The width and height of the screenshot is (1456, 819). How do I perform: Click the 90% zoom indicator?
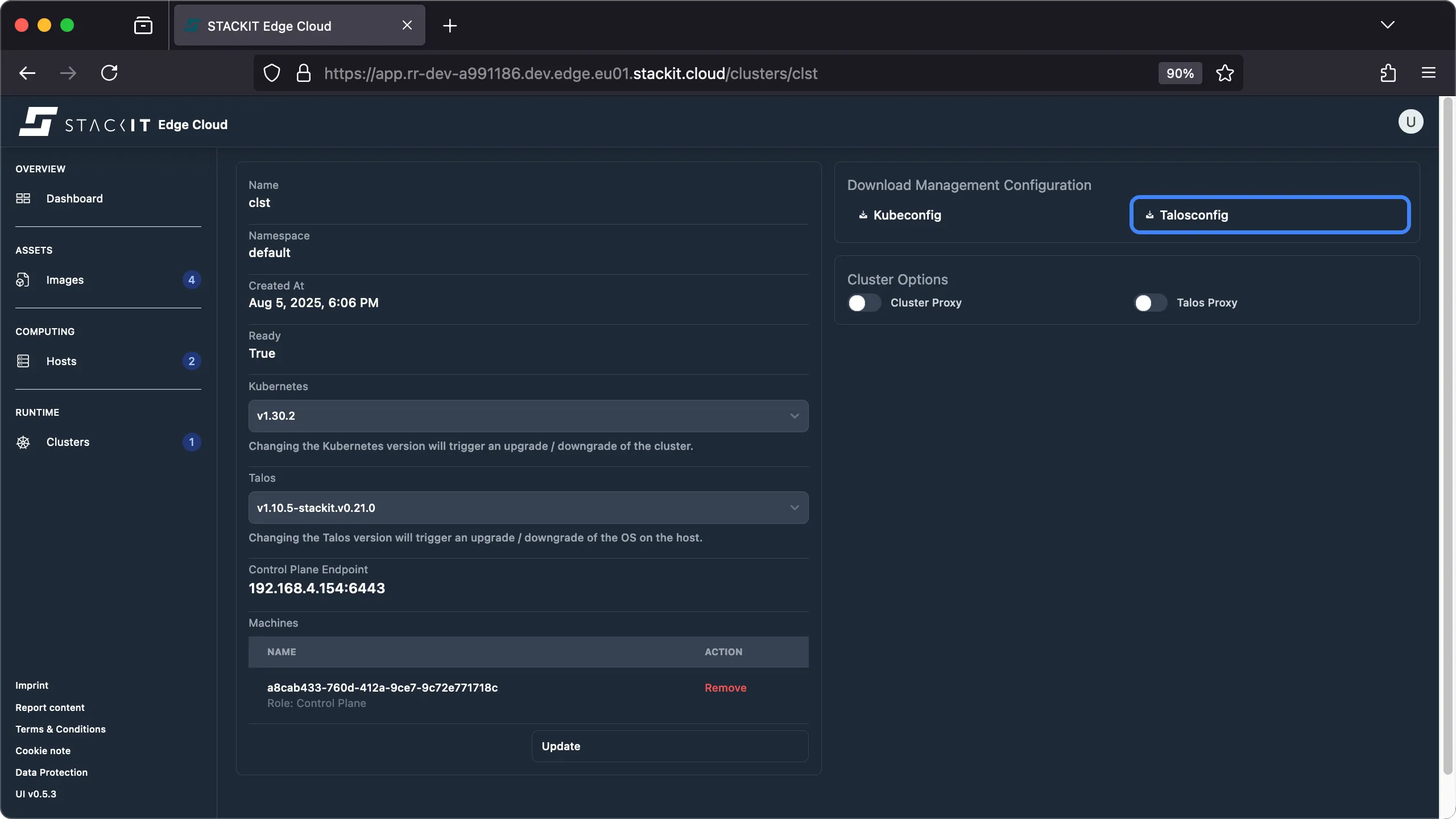click(1179, 73)
